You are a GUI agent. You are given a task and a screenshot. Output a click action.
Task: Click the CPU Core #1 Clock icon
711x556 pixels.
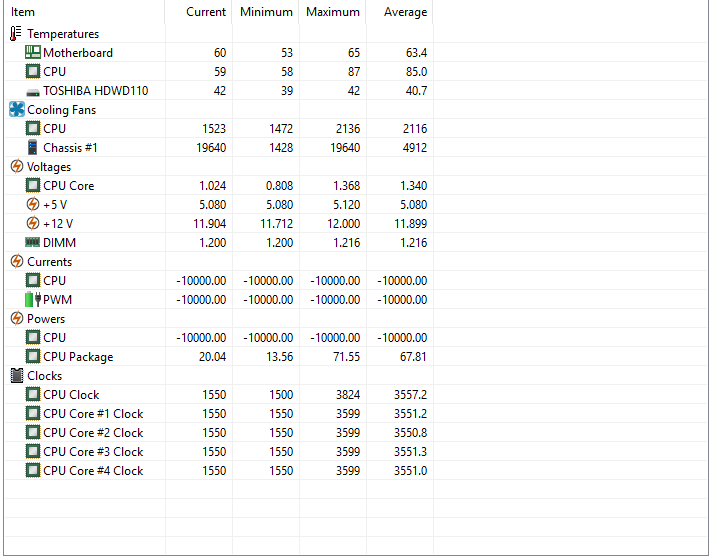[33, 414]
